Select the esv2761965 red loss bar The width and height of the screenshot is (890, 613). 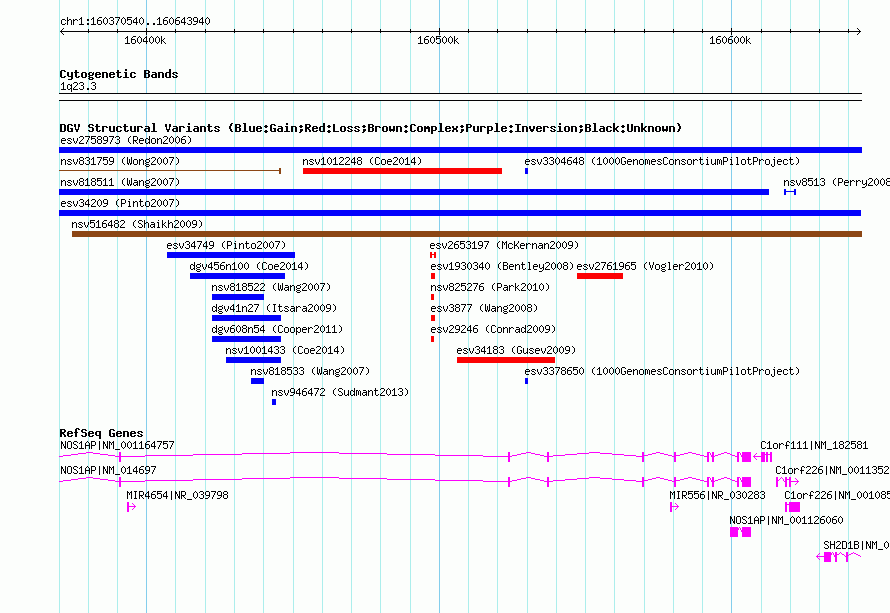[600, 276]
